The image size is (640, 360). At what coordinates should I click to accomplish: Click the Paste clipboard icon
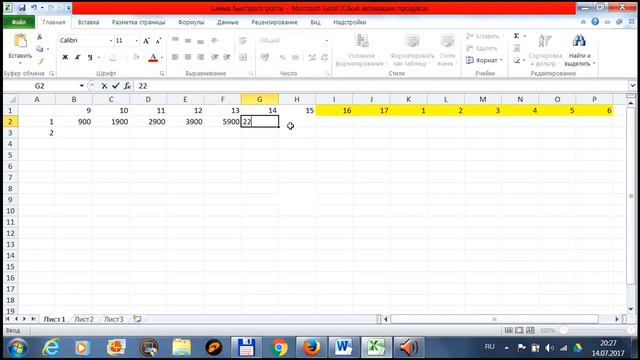coord(20,41)
